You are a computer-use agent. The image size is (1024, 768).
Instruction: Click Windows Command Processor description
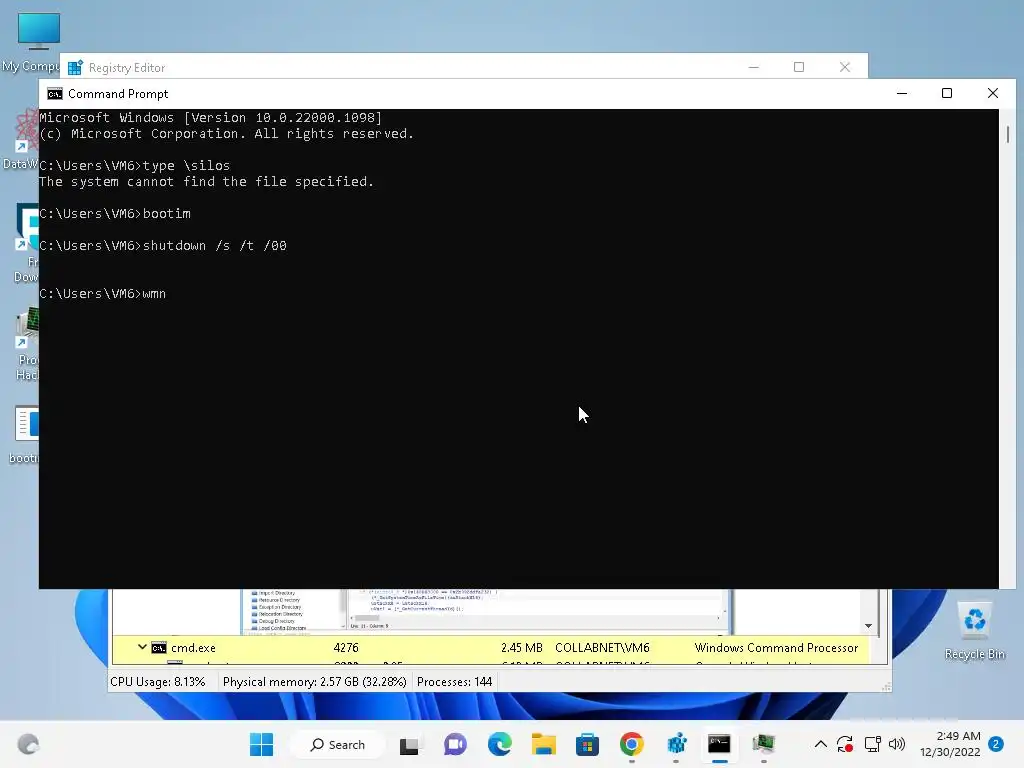click(776, 648)
